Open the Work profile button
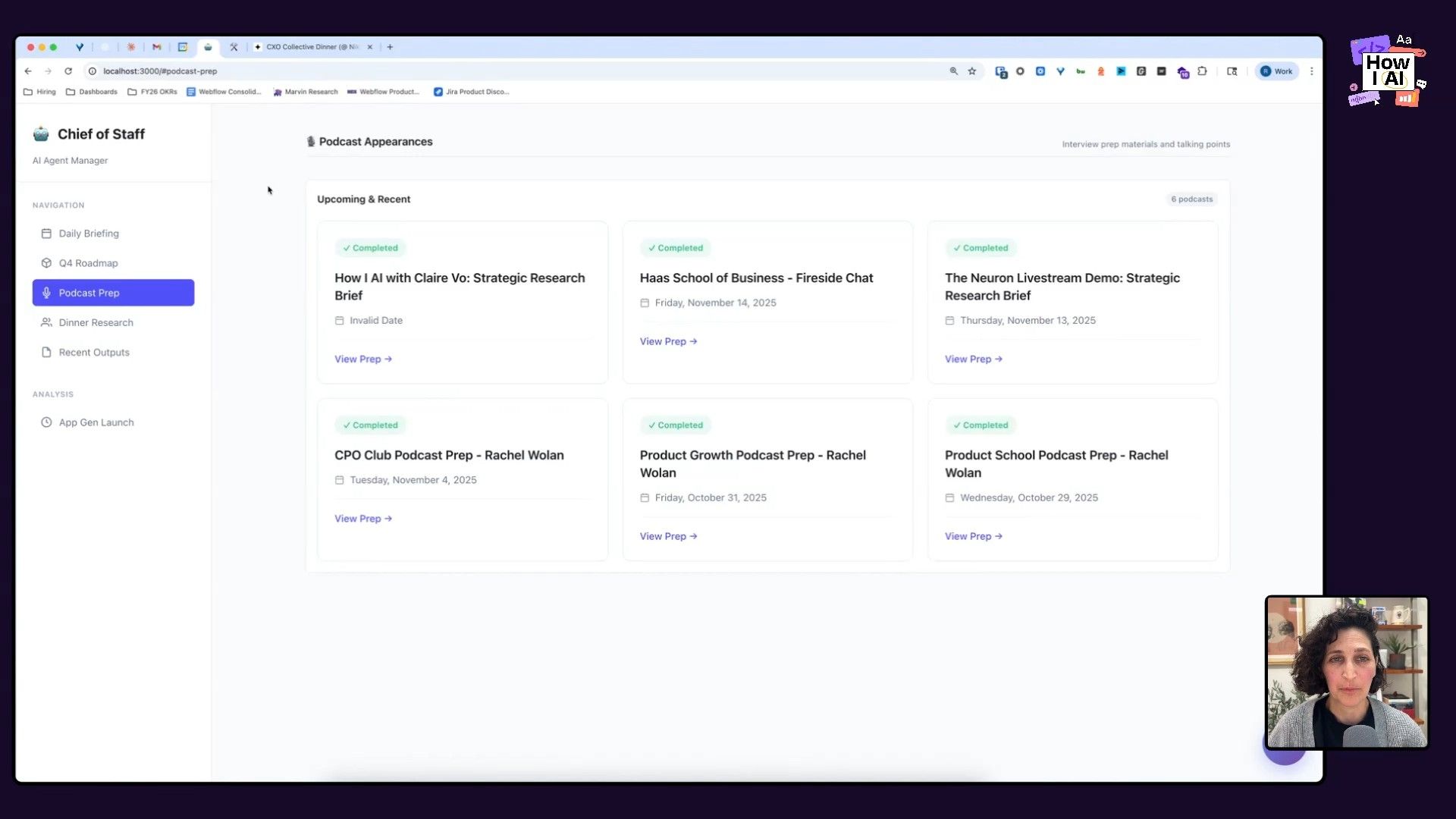 [x=1277, y=71]
